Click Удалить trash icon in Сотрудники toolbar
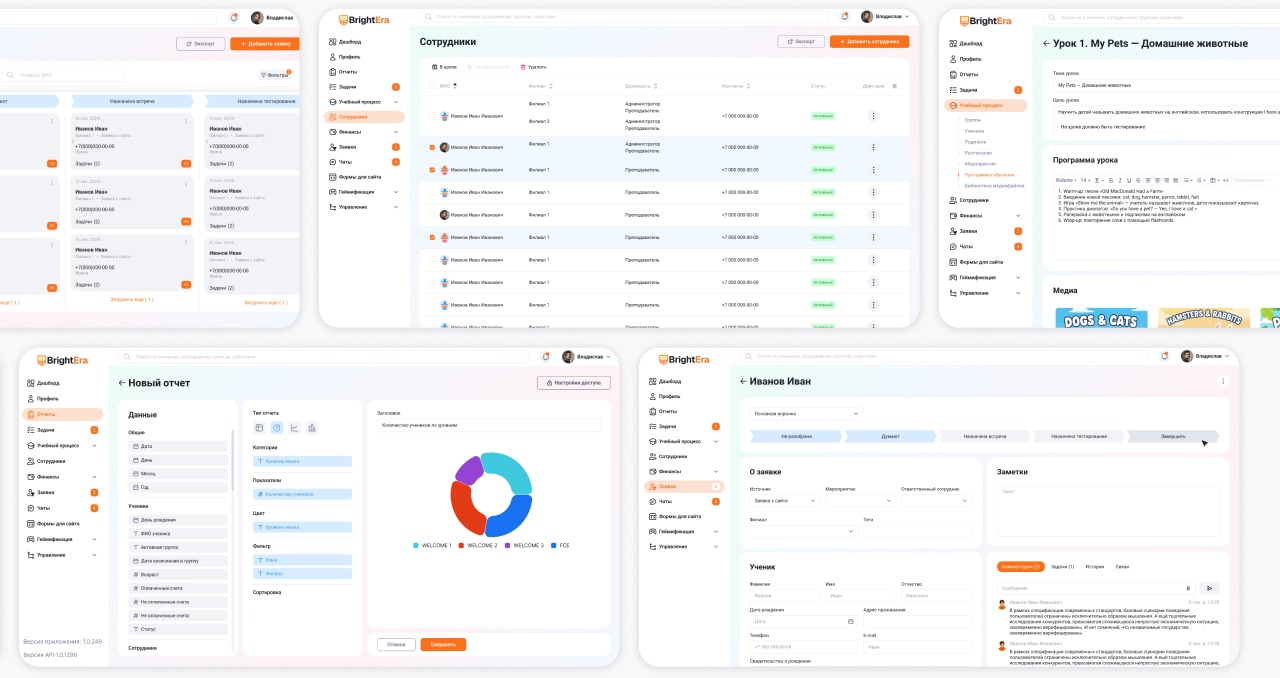Screen dimensions: 1280x678 (x=523, y=66)
